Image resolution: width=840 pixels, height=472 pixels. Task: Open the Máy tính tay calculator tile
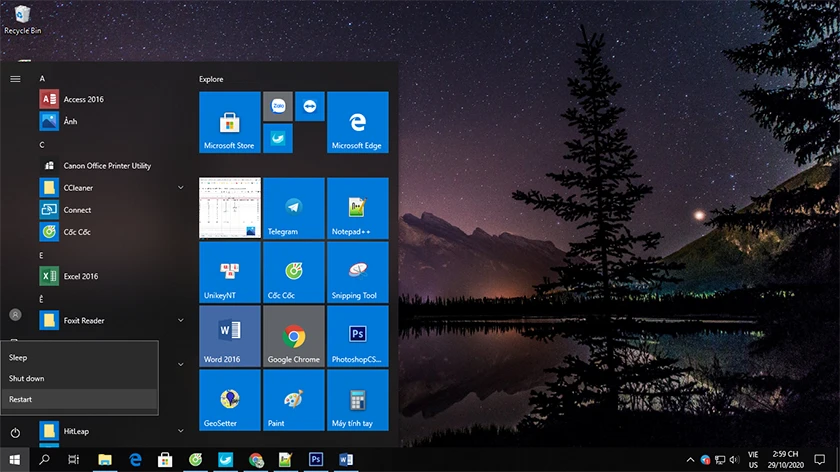pyautogui.click(x=358, y=400)
